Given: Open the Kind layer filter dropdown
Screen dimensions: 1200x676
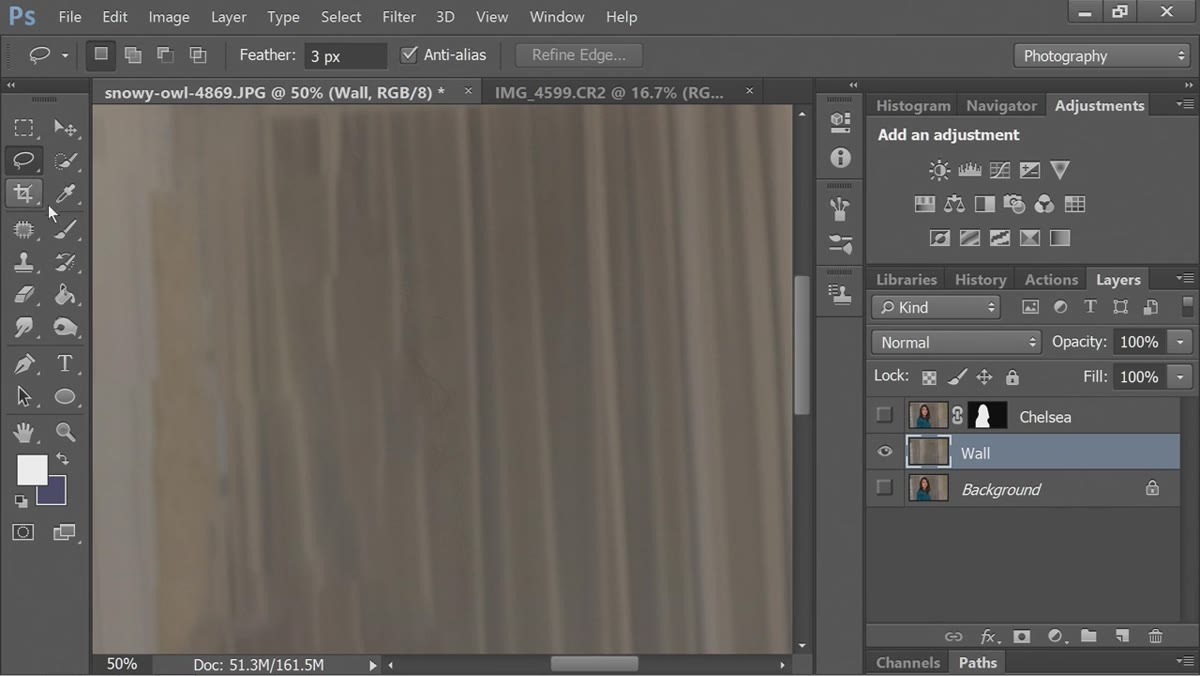Looking at the screenshot, I should click(936, 307).
